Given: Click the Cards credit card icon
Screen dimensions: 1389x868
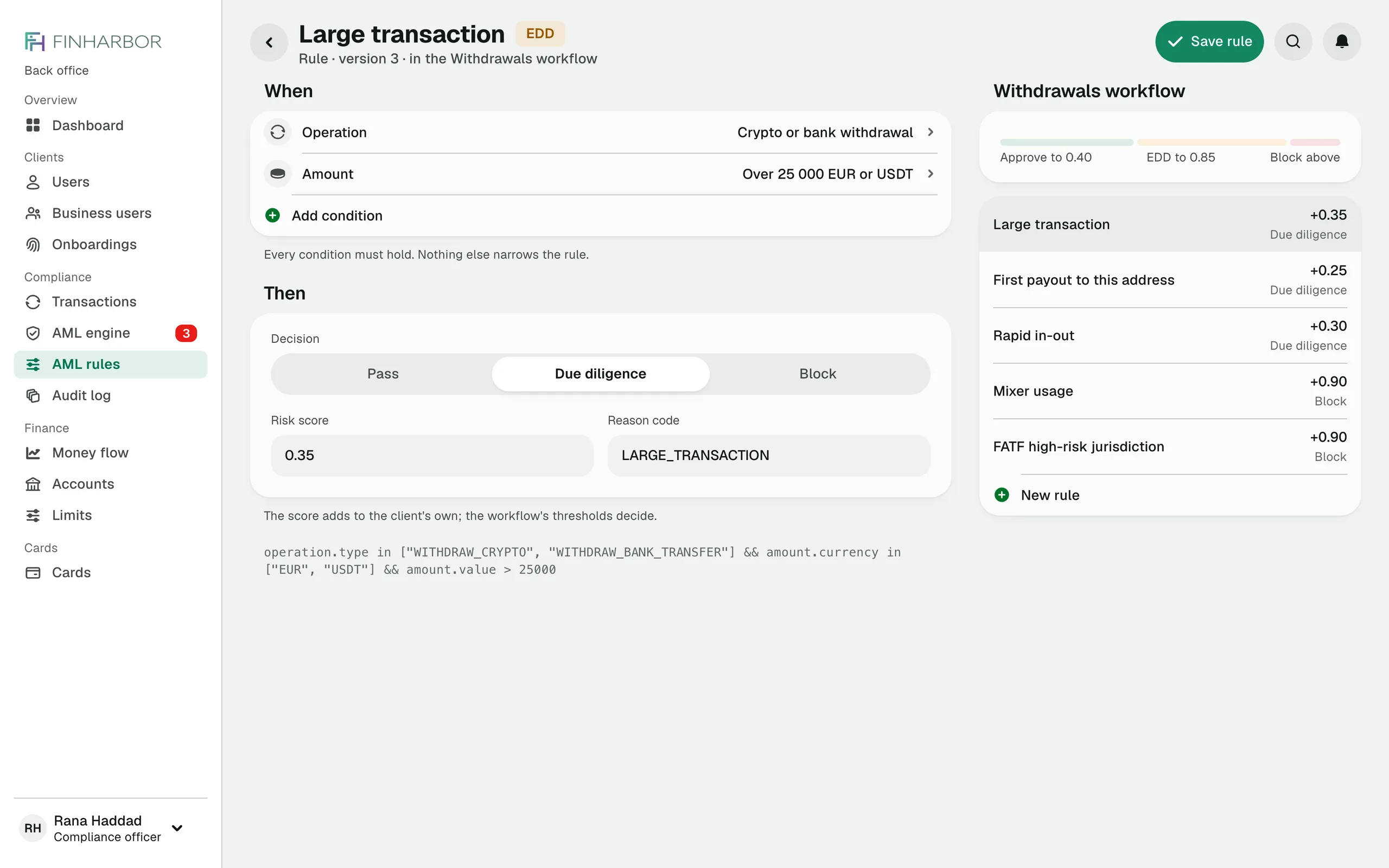Looking at the screenshot, I should [x=33, y=572].
